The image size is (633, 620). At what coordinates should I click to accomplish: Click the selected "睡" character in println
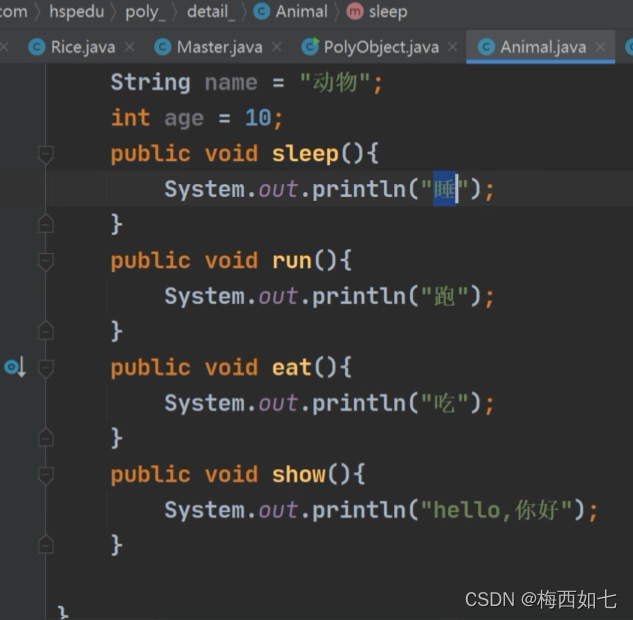pyautogui.click(x=444, y=189)
